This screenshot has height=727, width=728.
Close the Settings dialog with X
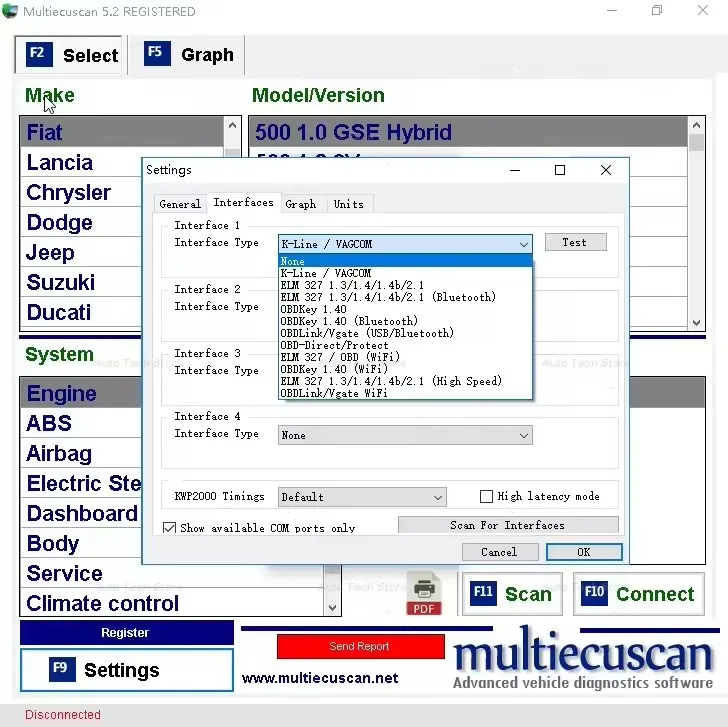coord(606,170)
